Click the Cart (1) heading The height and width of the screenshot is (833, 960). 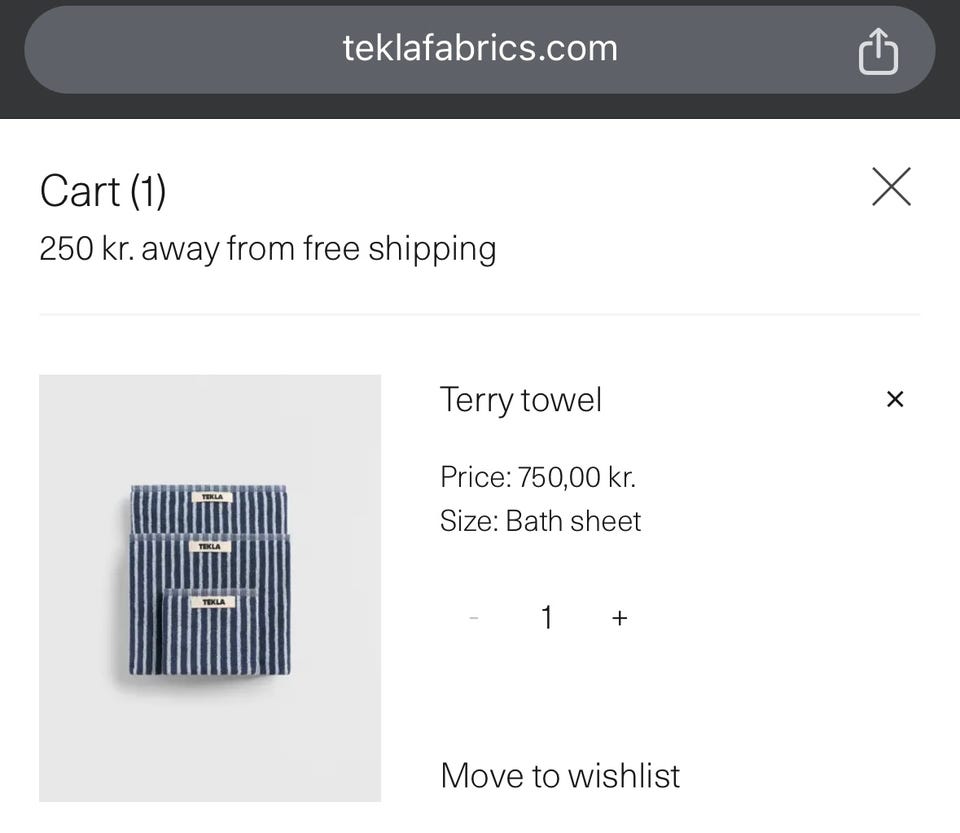coord(102,191)
